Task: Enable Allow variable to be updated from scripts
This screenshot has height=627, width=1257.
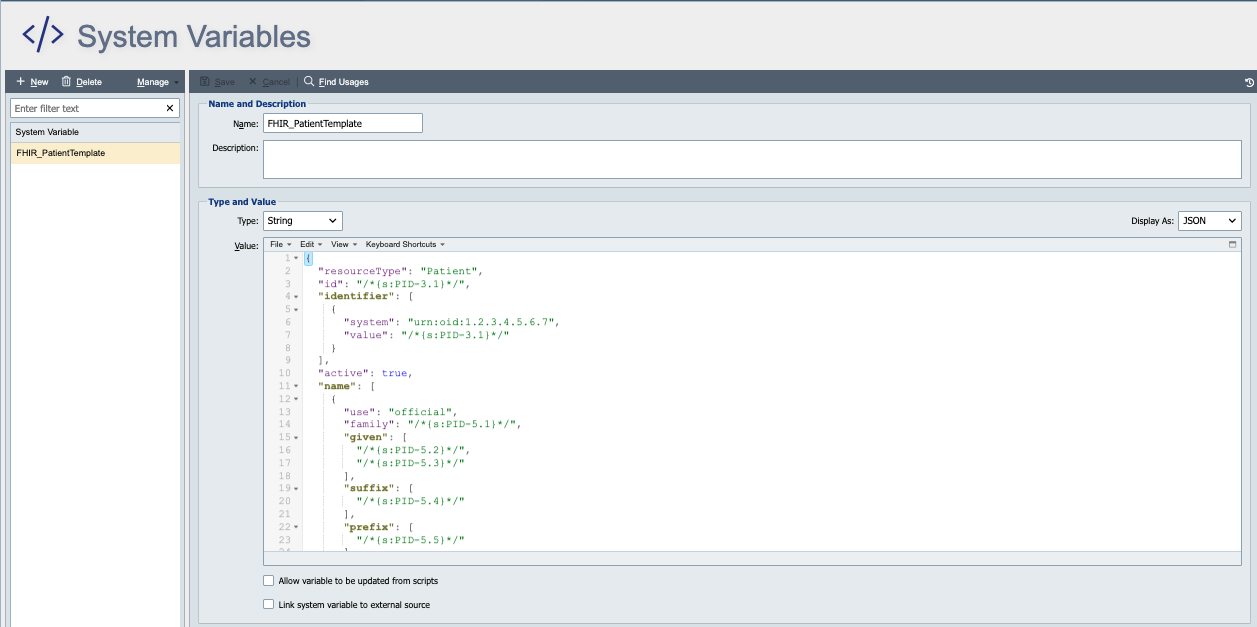Action: click(x=268, y=580)
